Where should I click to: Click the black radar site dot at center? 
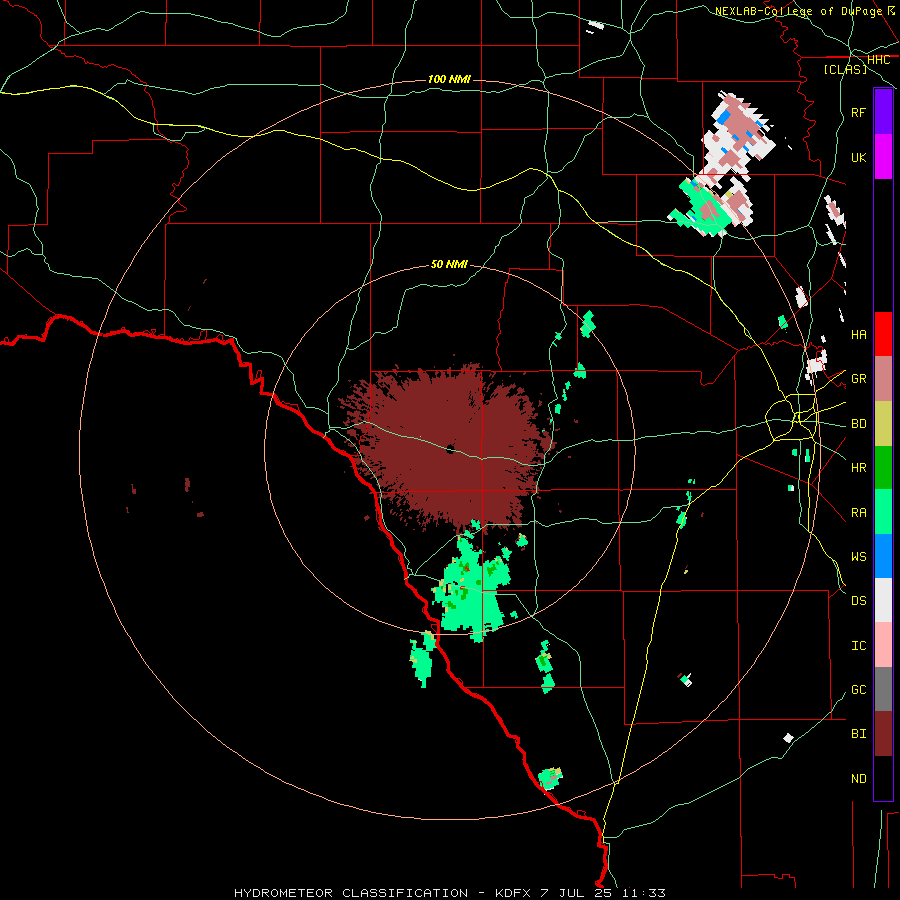tap(450, 449)
